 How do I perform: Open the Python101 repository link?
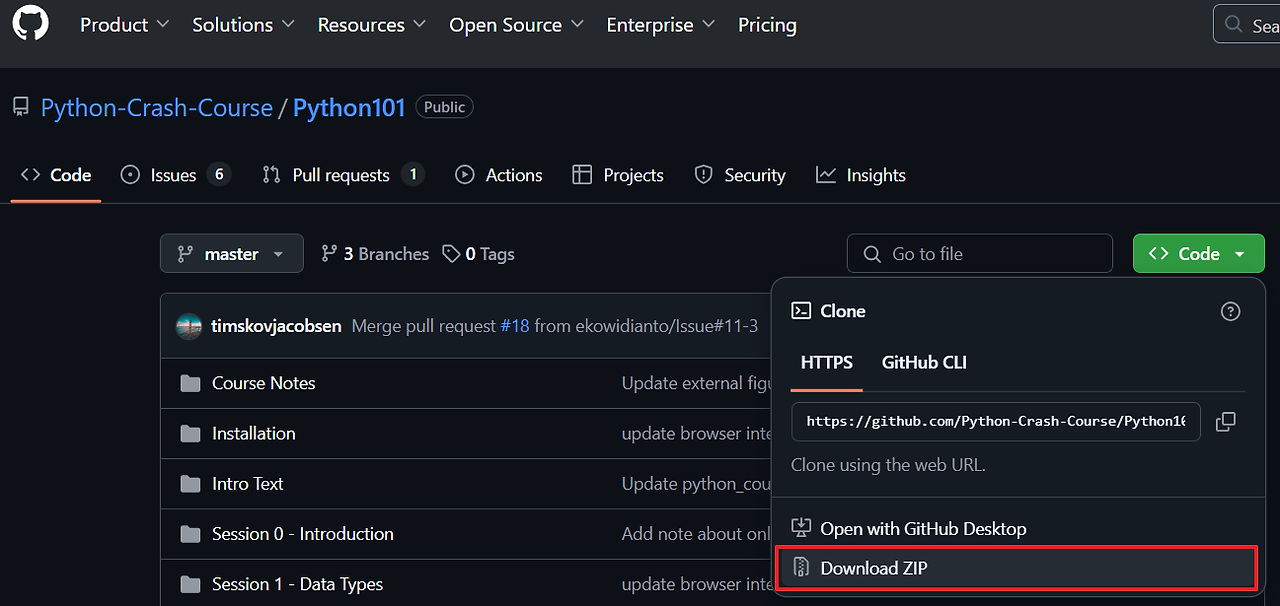point(349,108)
